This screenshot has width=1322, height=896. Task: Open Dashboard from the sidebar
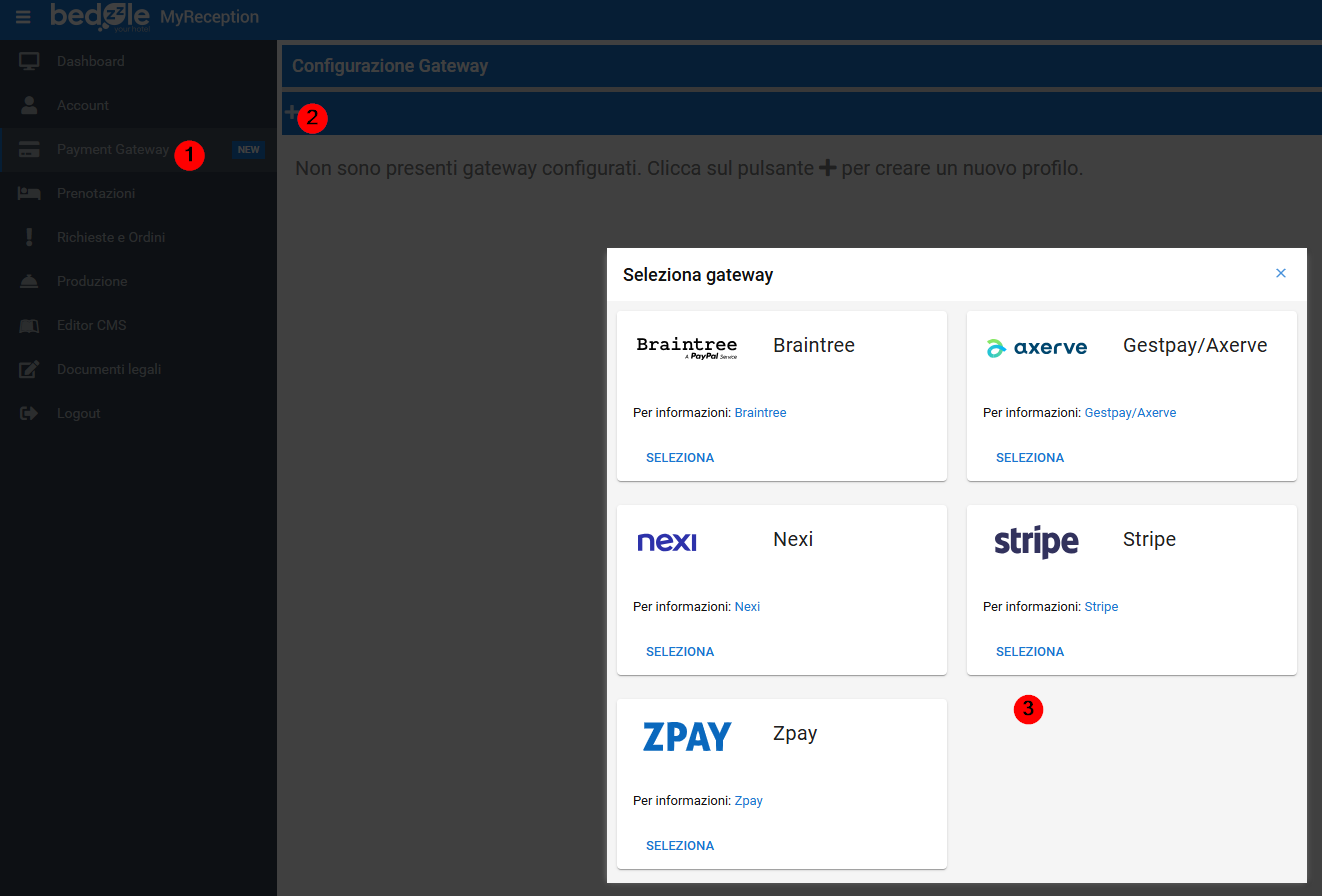90,62
